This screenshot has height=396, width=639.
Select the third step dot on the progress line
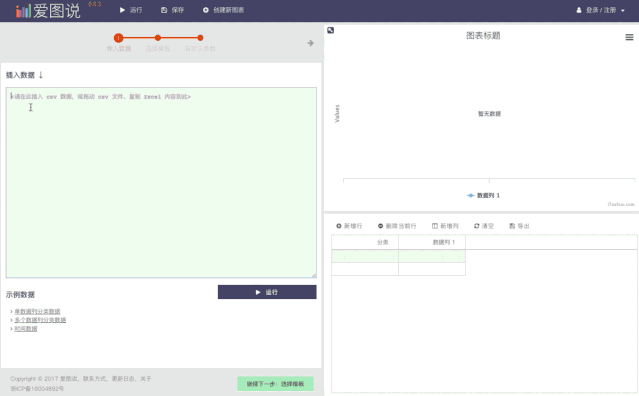click(x=200, y=38)
